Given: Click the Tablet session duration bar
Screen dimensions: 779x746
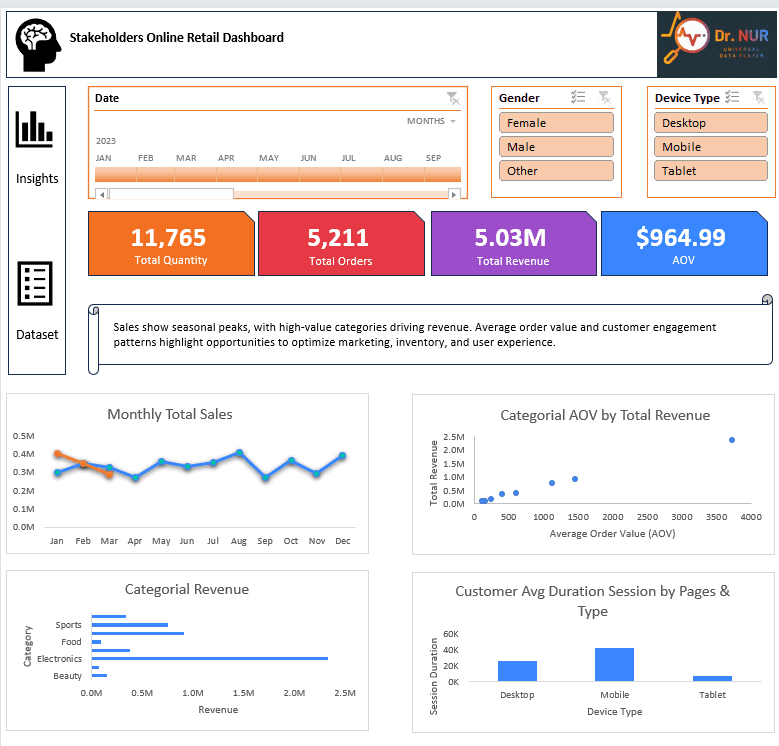Looking at the screenshot, I should [x=712, y=678].
